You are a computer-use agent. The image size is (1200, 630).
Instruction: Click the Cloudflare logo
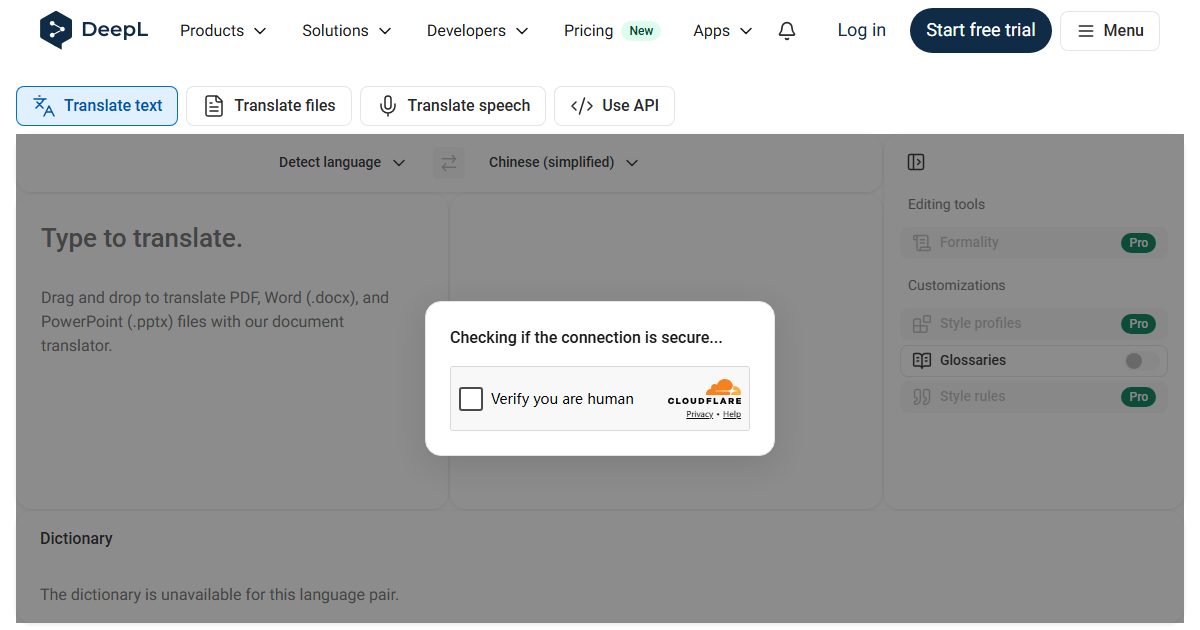[705, 392]
